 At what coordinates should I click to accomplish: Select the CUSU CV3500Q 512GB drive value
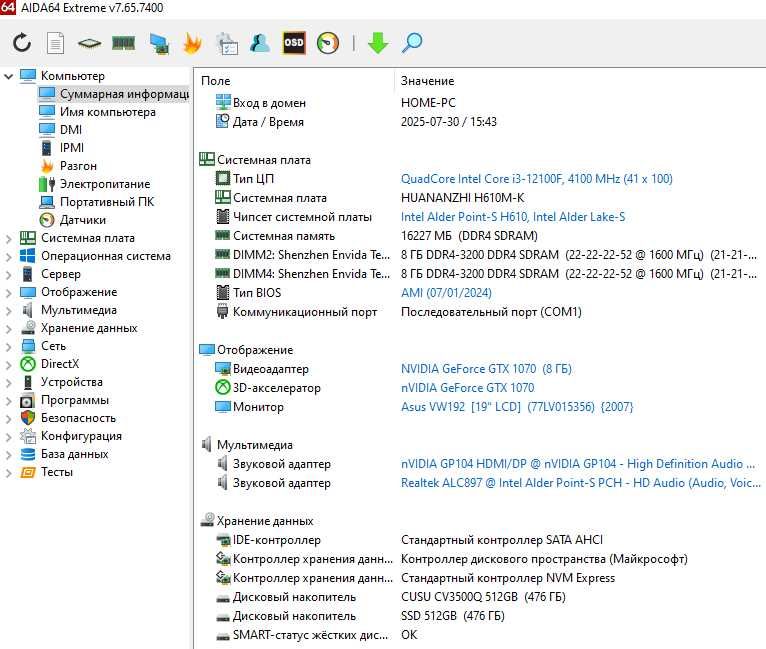[483, 597]
